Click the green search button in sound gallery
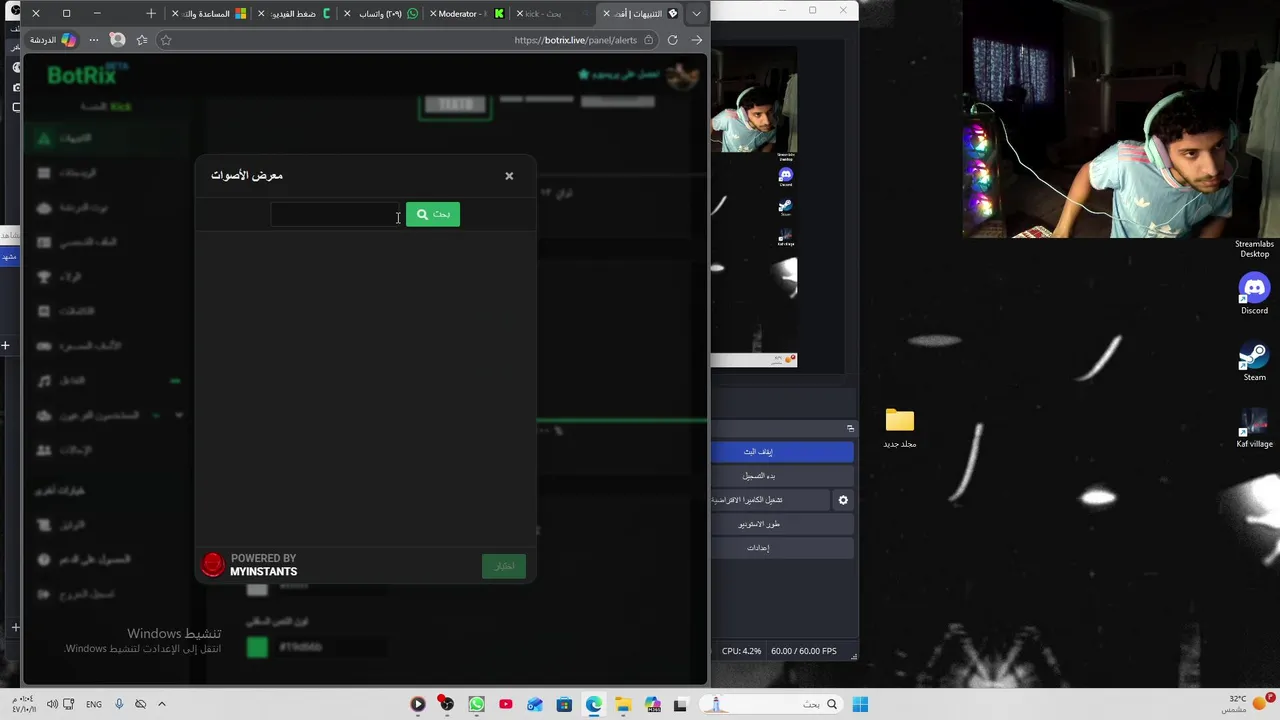Image resolution: width=1280 pixels, height=720 pixels. point(433,214)
